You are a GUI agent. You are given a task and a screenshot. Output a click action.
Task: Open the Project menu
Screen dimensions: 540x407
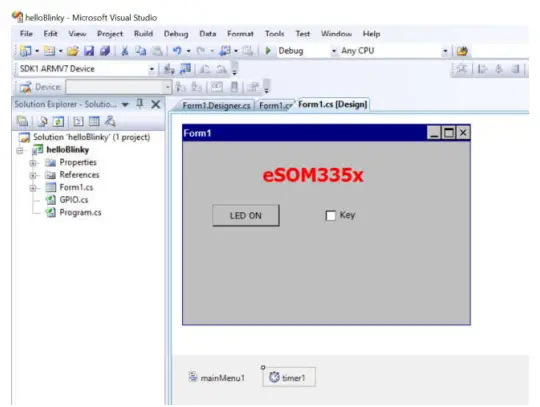(110, 34)
